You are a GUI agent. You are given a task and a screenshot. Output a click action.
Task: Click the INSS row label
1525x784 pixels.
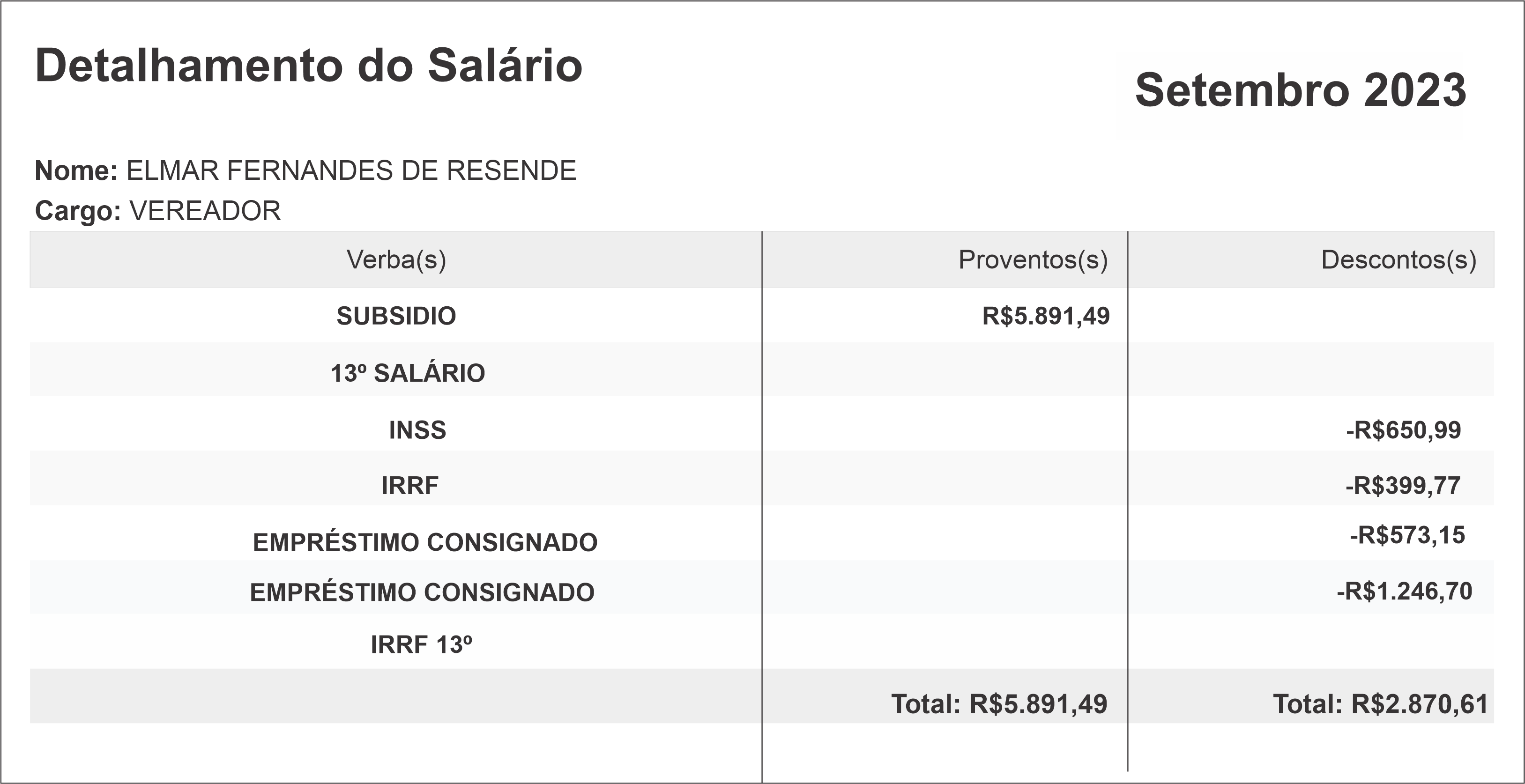click(x=417, y=430)
